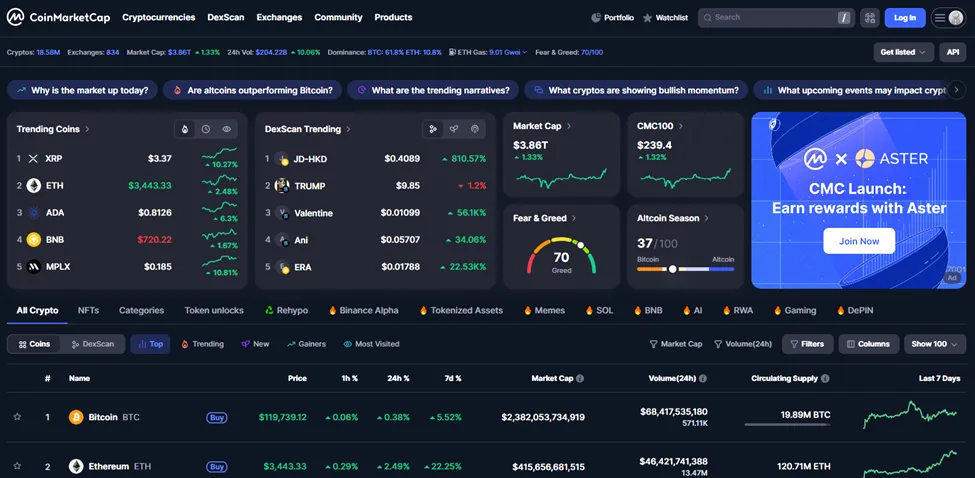975x478 pixels.
Task: Select the Top list filter
Action: (x=150, y=344)
